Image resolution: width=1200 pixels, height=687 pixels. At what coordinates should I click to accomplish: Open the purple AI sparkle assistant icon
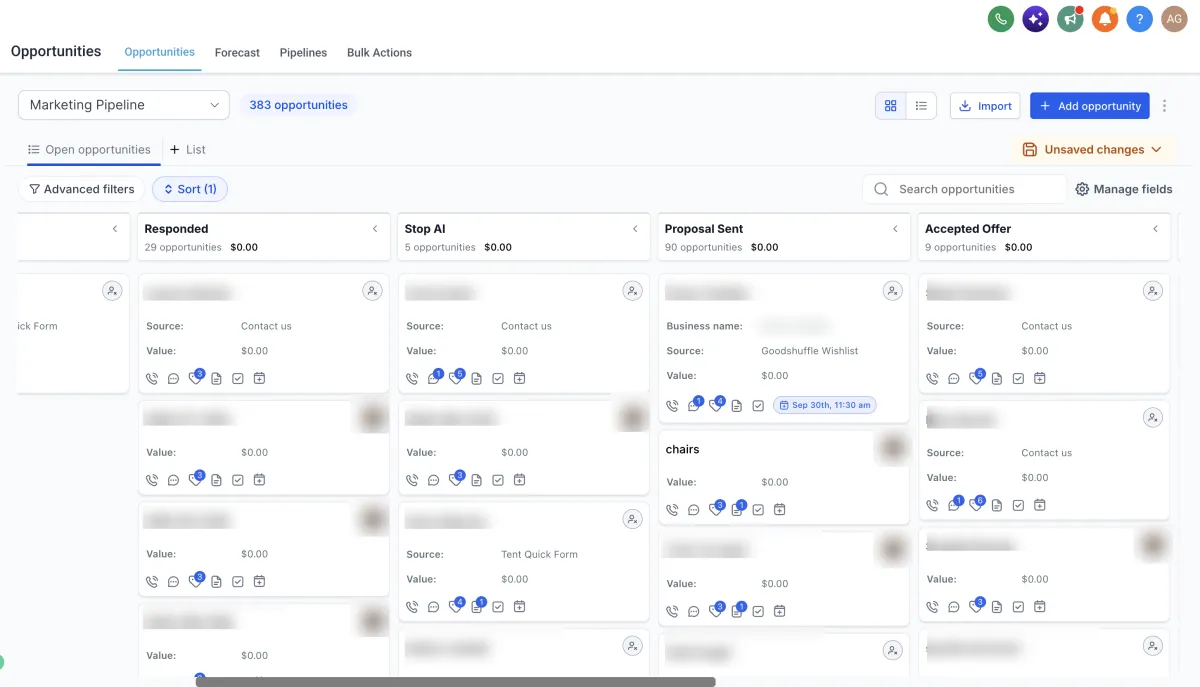pos(1036,19)
